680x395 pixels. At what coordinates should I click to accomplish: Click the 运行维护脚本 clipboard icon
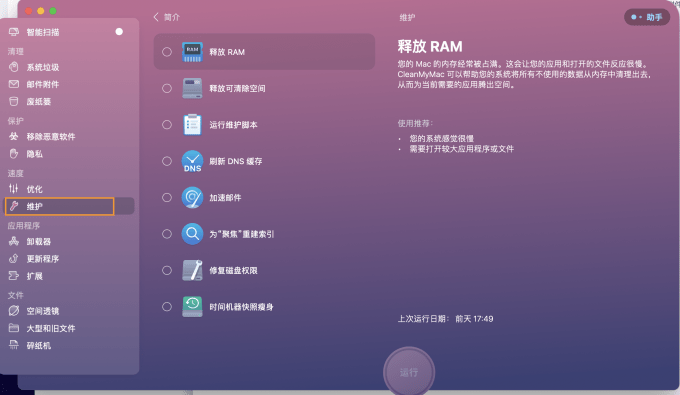pyautogui.click(x=192, y=124)
